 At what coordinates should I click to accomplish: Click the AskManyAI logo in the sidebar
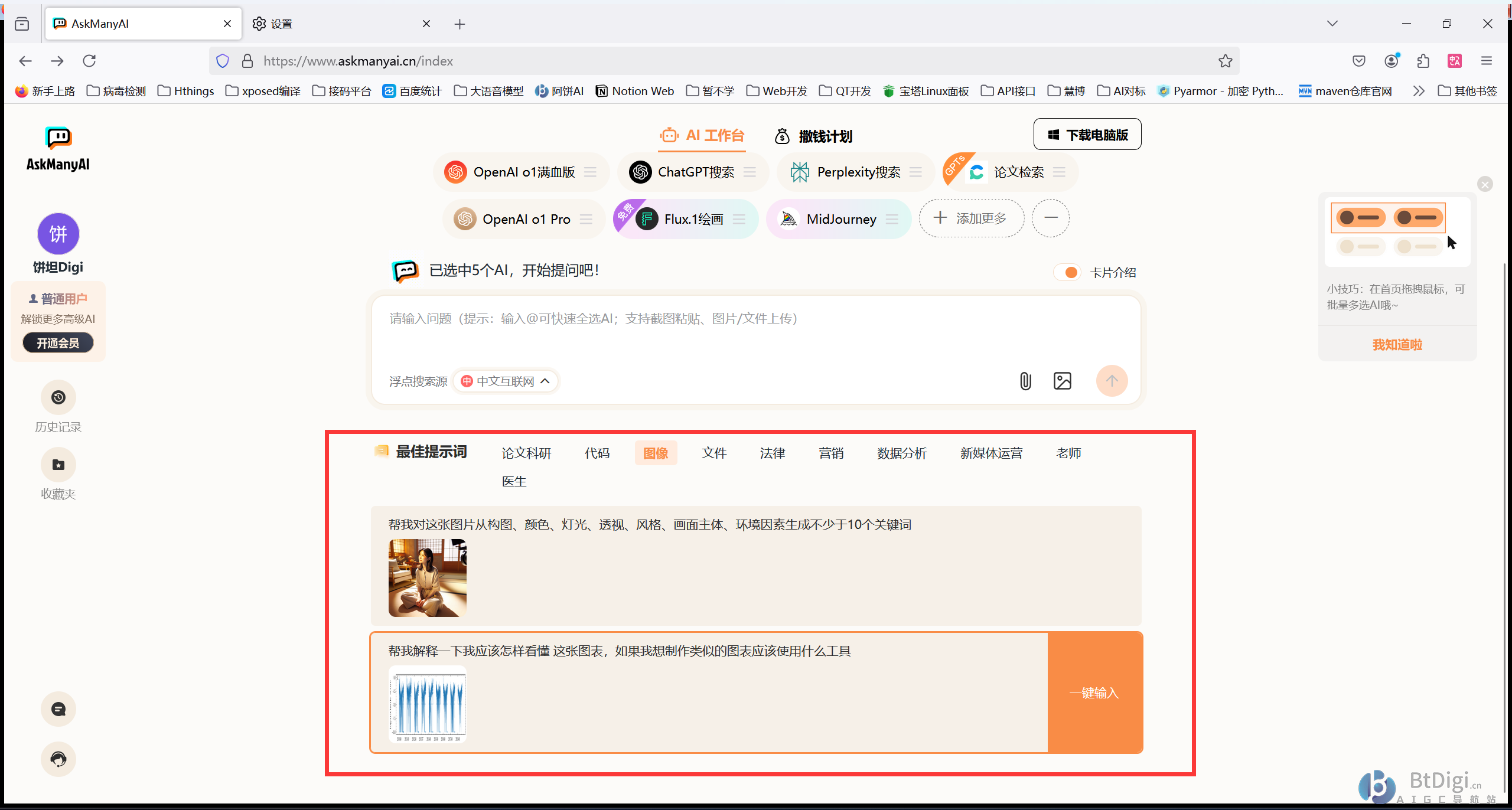(x=58, y=149)
